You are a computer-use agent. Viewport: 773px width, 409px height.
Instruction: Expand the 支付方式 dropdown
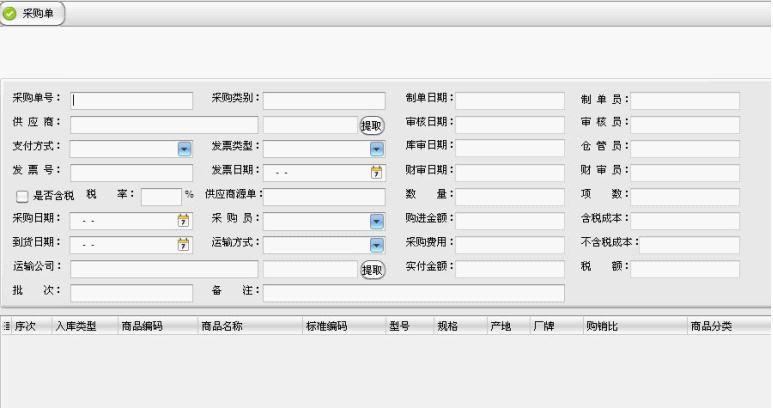(x=184, y=148)
